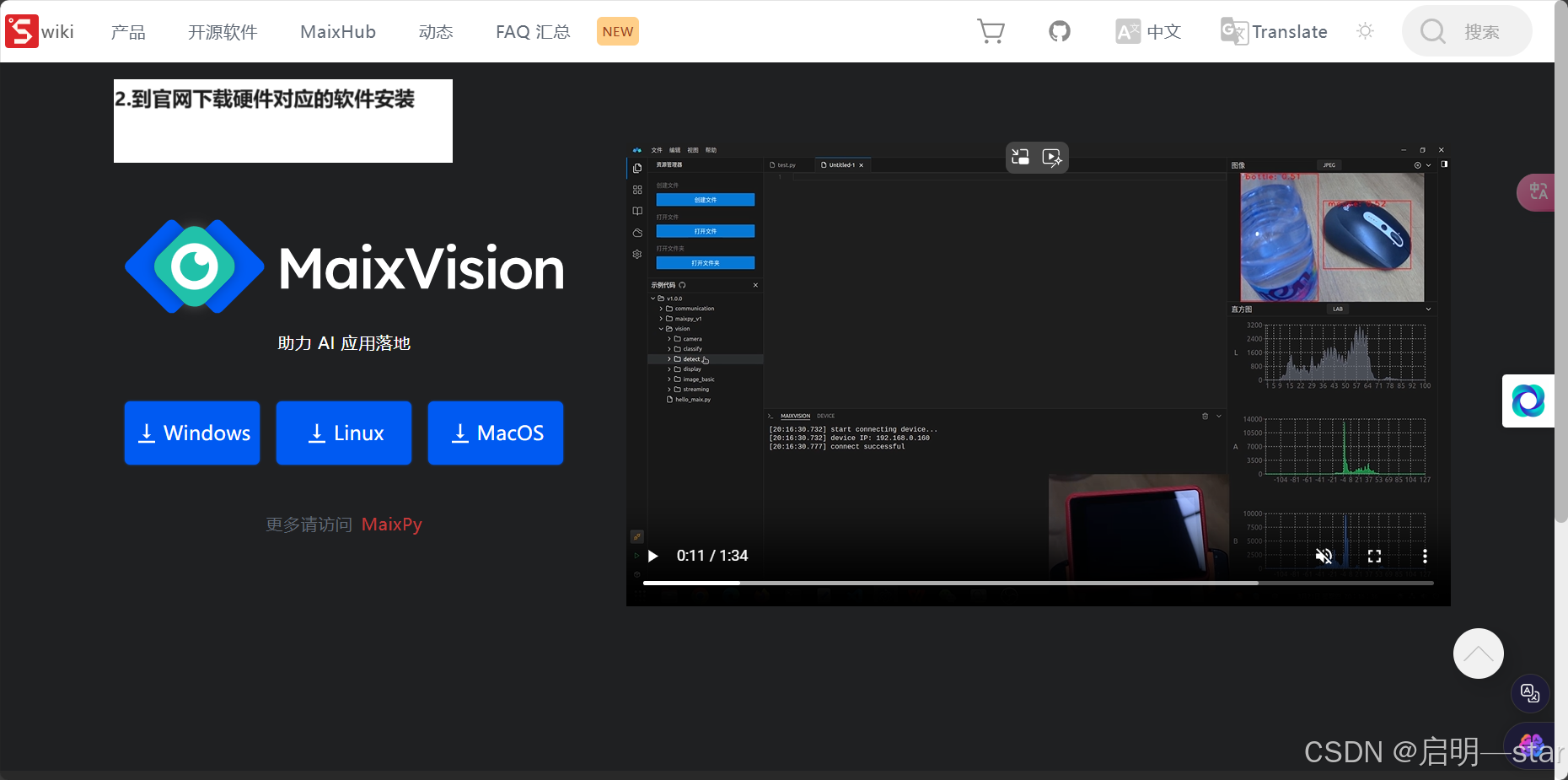Pop out video picture-in-picture
Image resolution: width=1568 pixels, height=780 pixels.
(1021, 157)
